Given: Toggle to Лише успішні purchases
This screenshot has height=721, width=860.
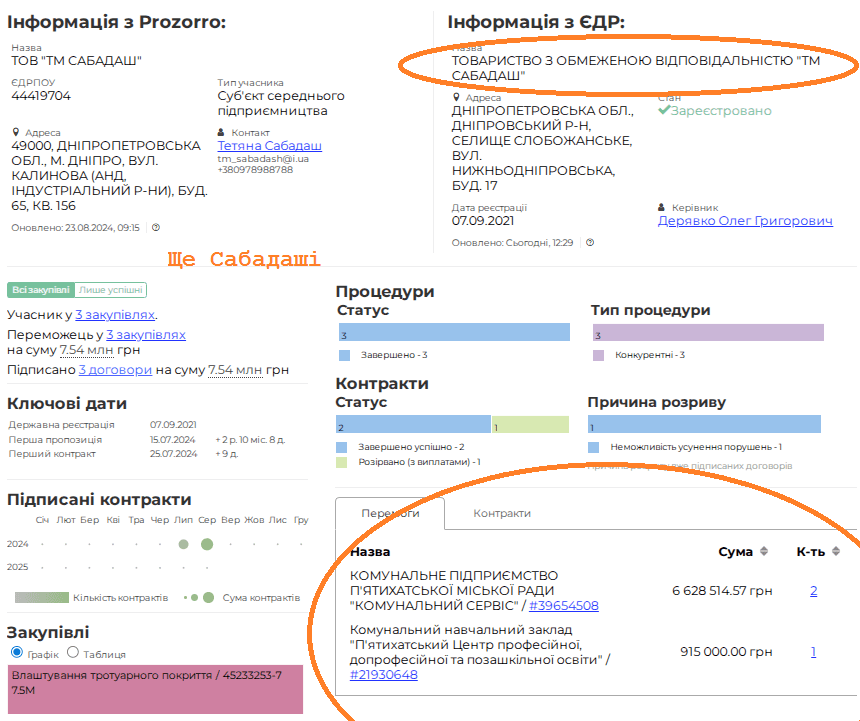Looking at the screenshot, I should pyautogui.click(x=111, y=290).
